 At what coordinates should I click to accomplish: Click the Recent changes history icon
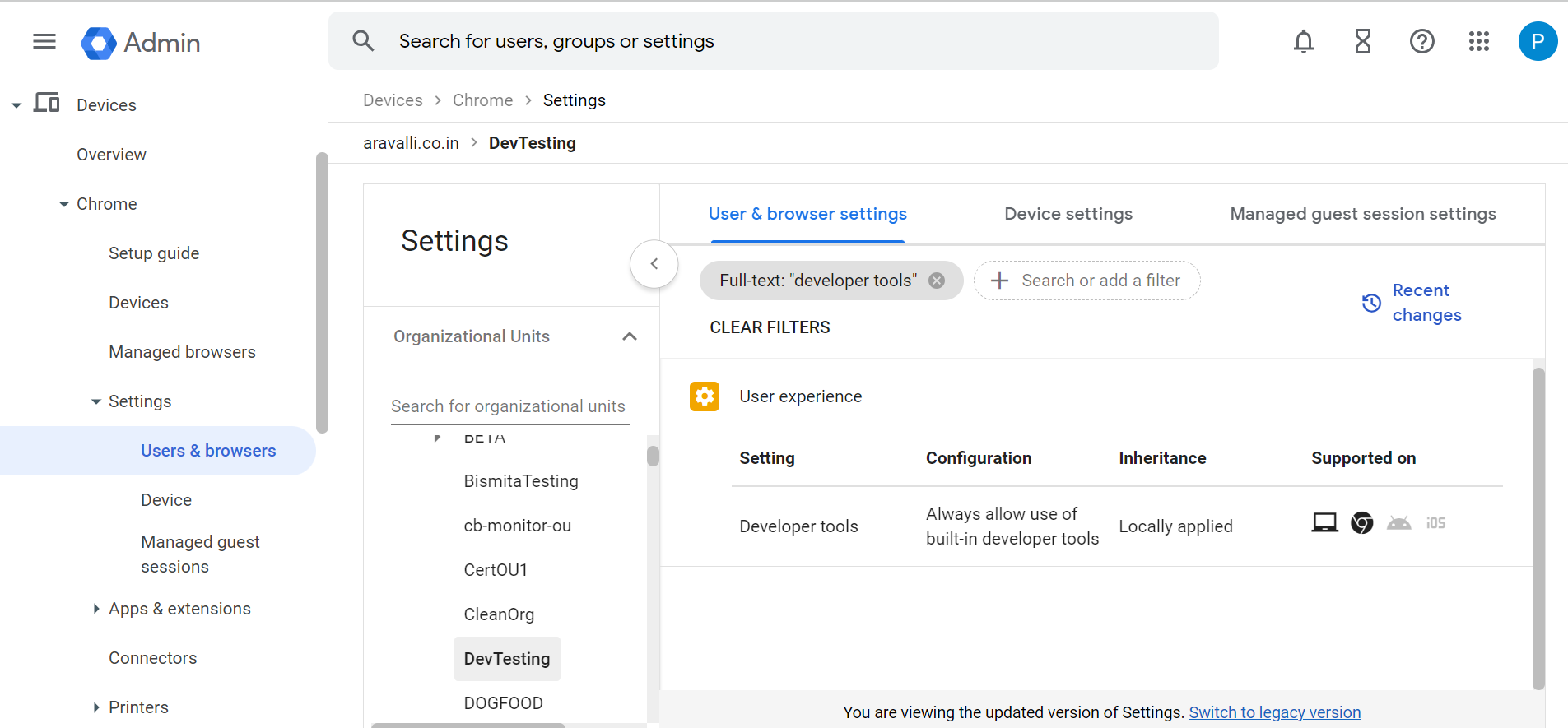pos(1371,303)
